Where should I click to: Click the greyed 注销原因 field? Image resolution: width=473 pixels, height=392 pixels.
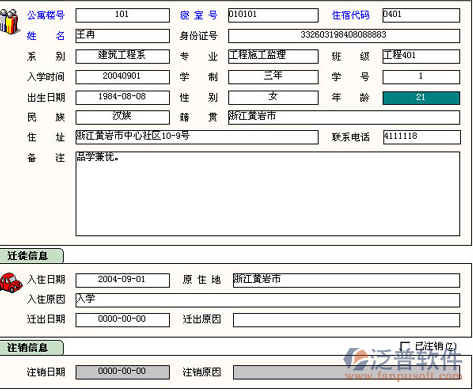[346, 372]
